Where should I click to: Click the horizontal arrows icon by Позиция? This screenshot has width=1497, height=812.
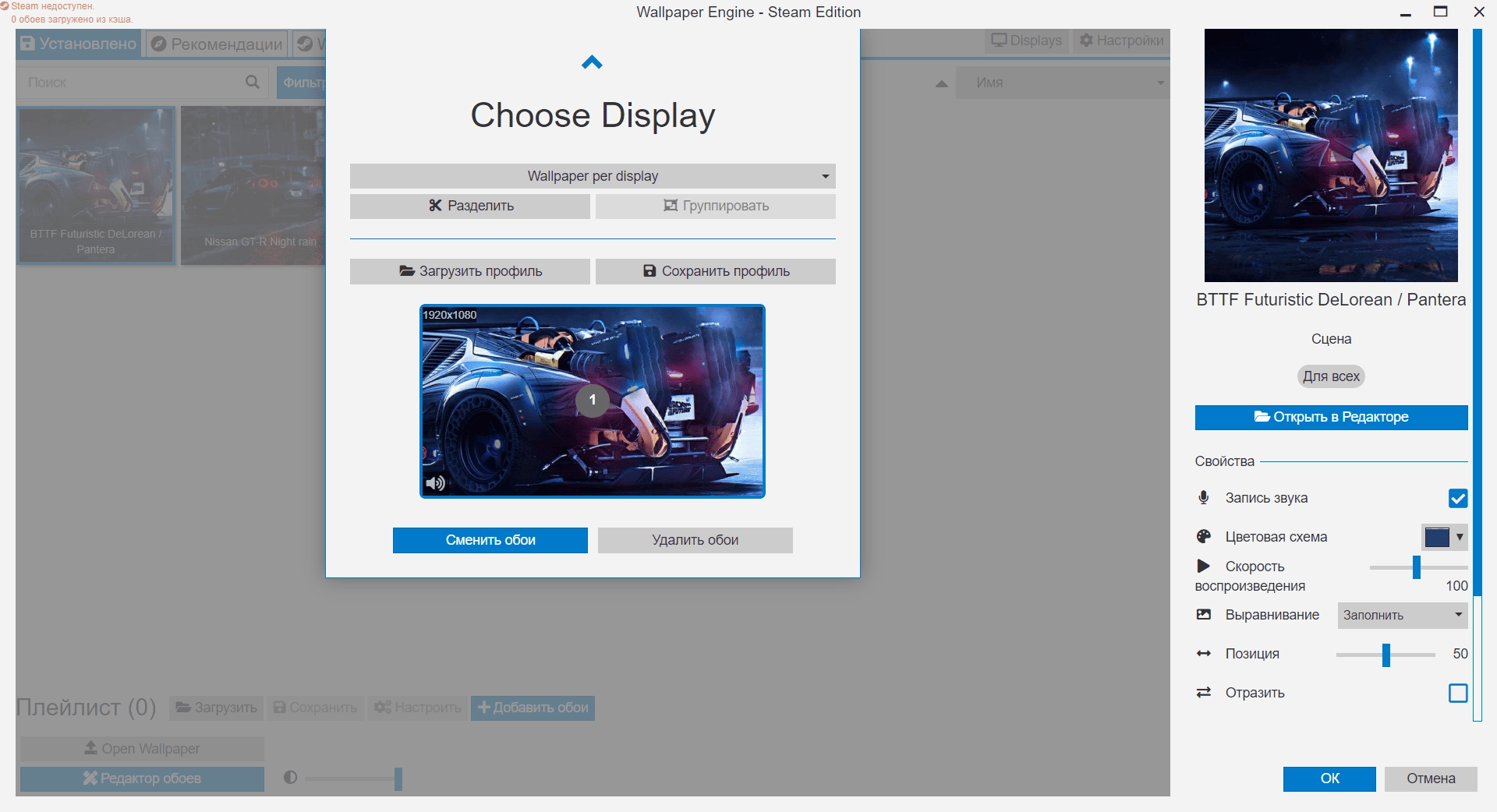click(x=1204, y=654)
